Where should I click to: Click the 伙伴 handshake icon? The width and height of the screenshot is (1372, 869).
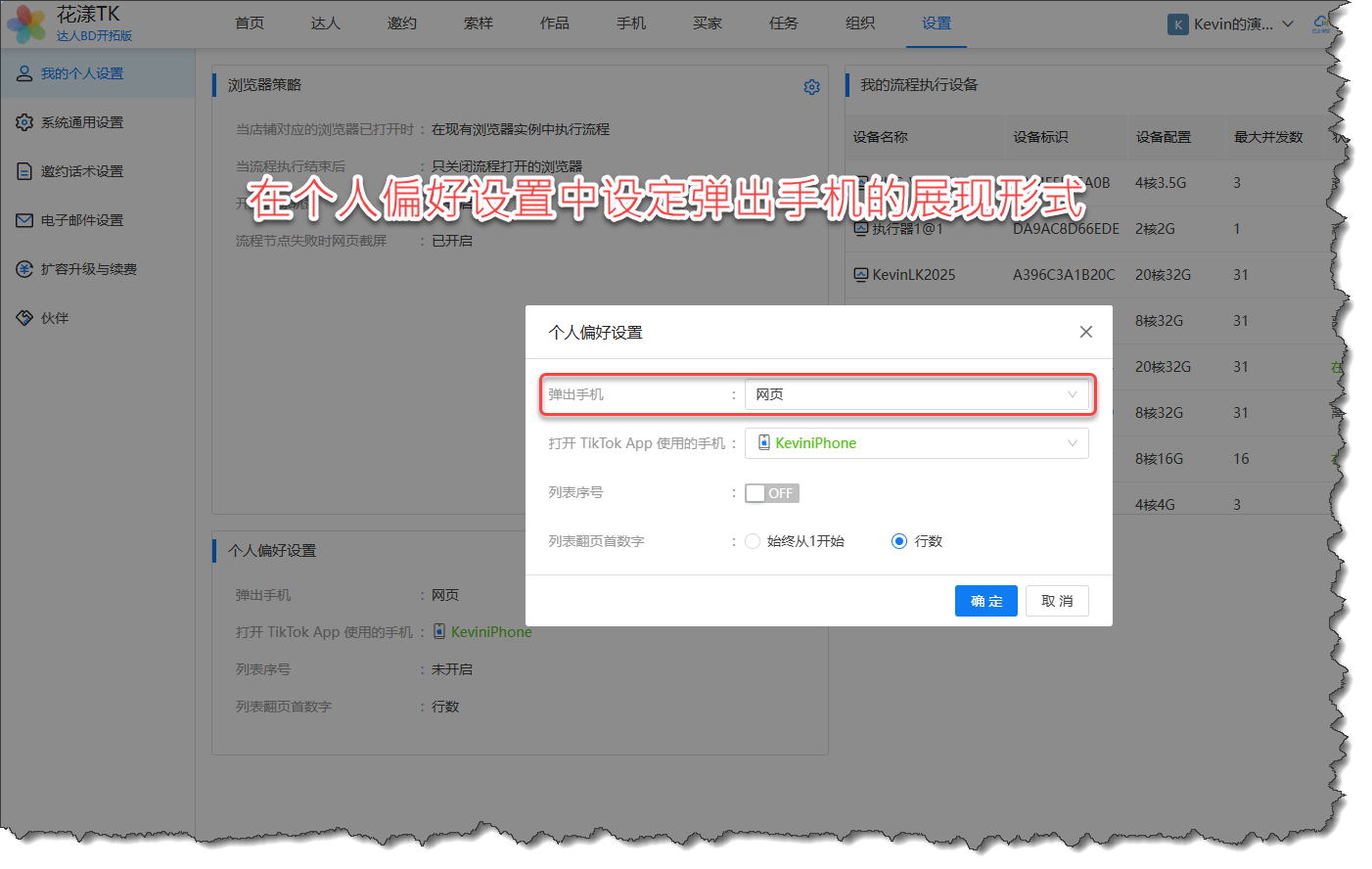point(24,318)
